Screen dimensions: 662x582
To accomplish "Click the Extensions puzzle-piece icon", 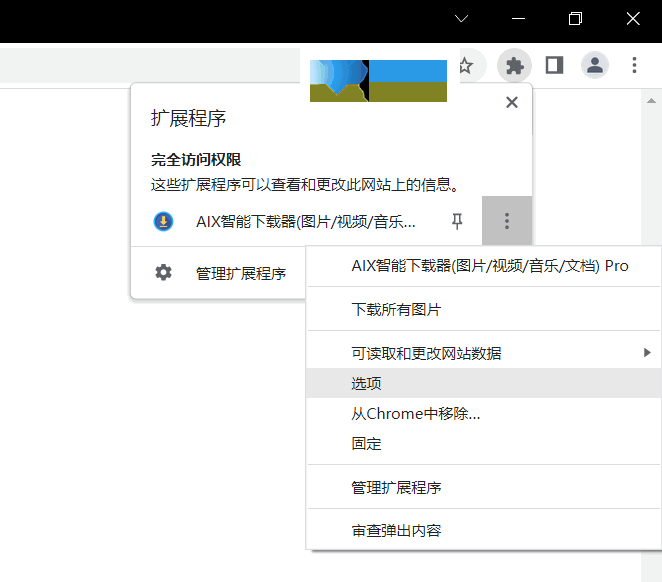I will 514,66.
